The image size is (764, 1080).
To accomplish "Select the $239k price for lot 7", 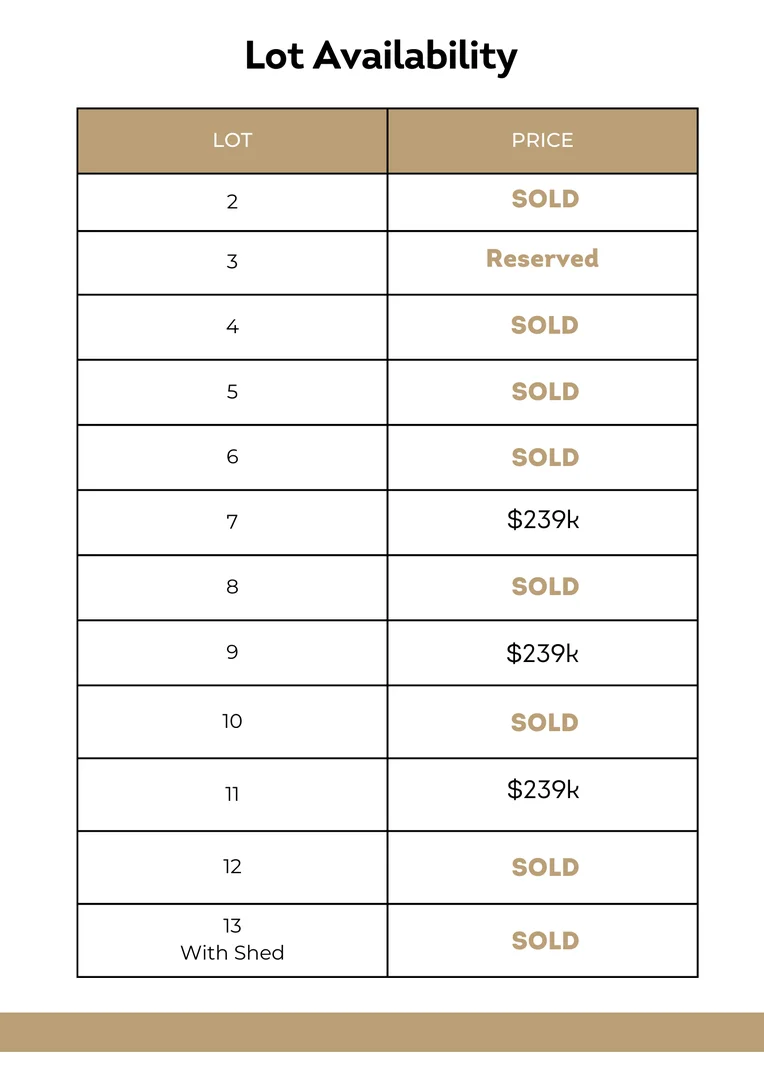I will (543, 520).
